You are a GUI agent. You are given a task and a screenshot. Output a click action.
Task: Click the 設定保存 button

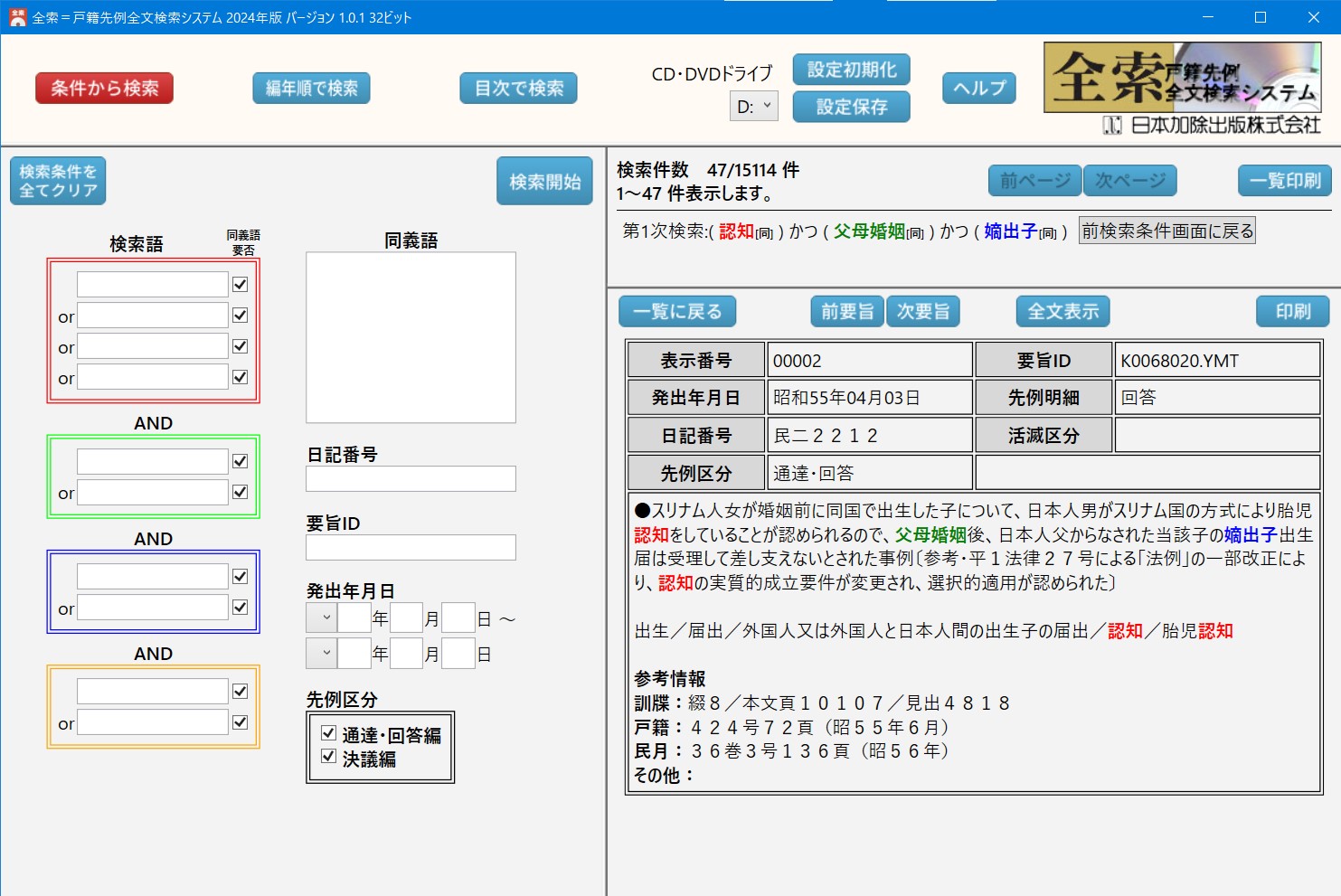coord(851,107)
